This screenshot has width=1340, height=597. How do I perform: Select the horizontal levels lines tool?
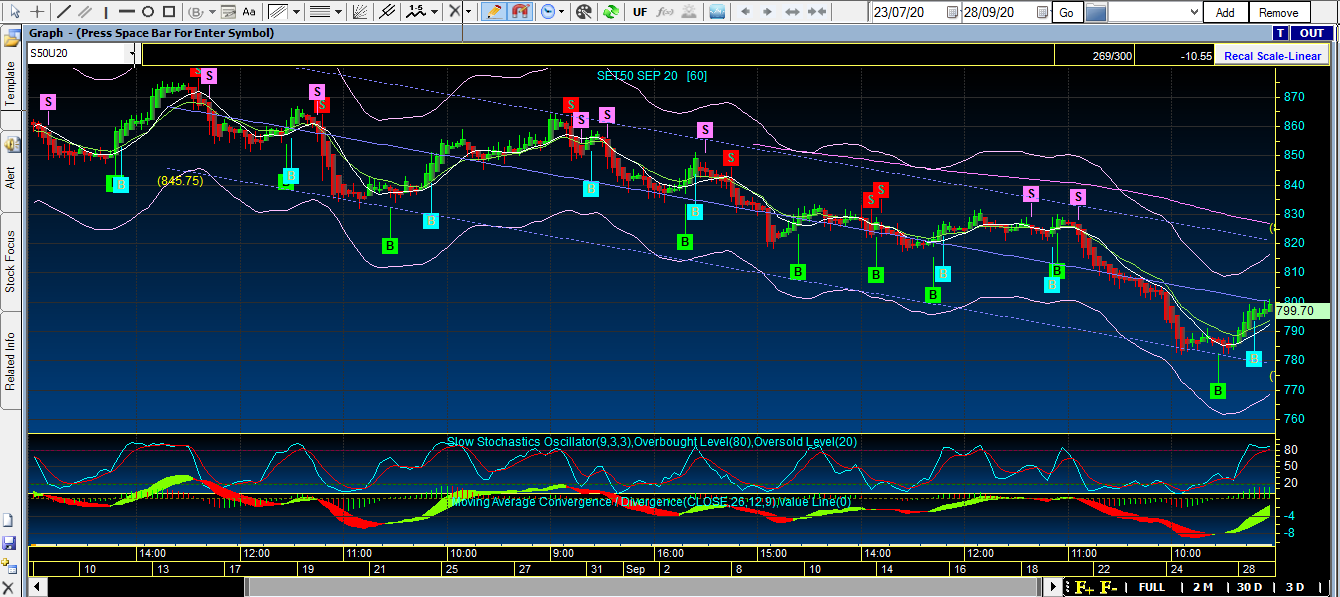click(320, 12)
